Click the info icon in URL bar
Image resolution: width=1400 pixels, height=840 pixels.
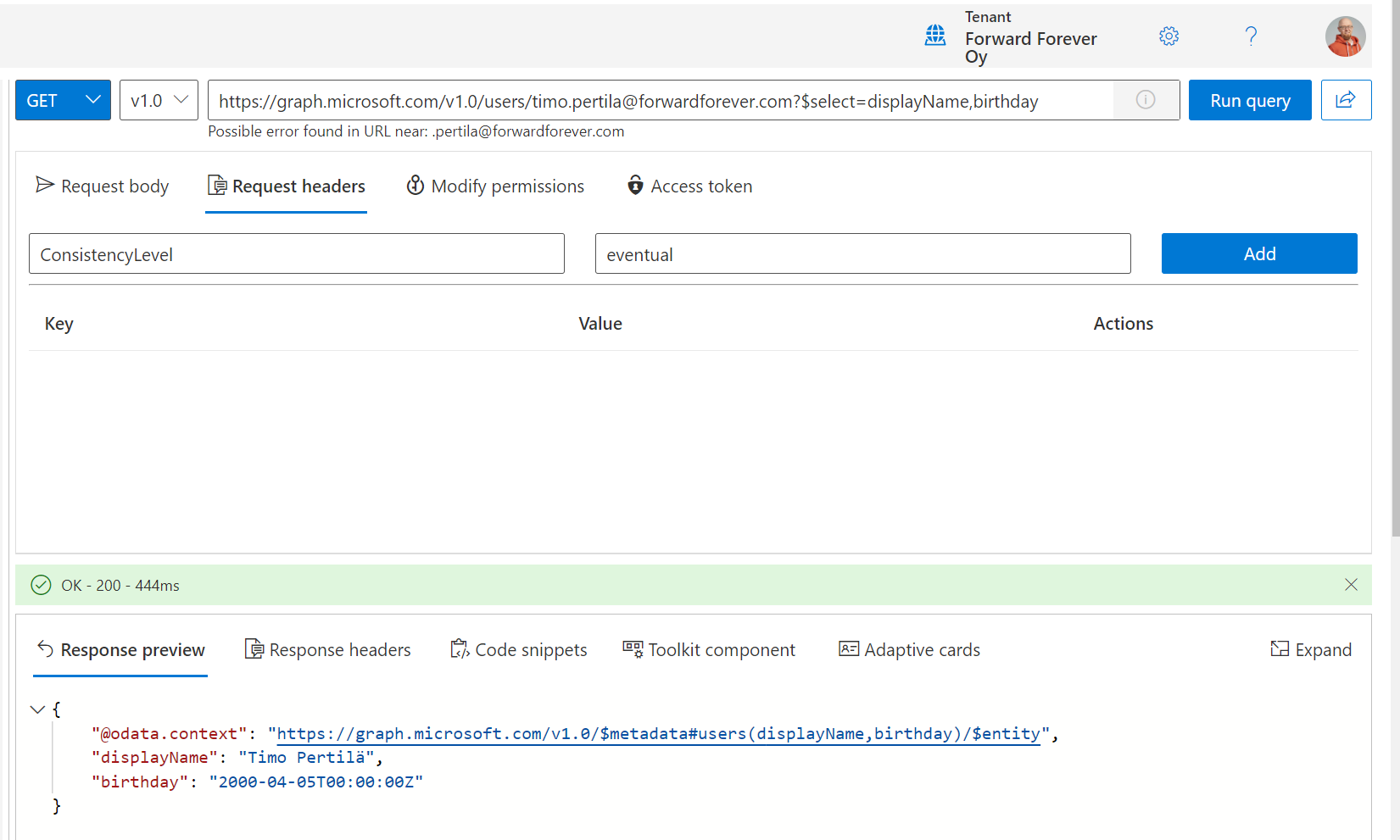1146,100
